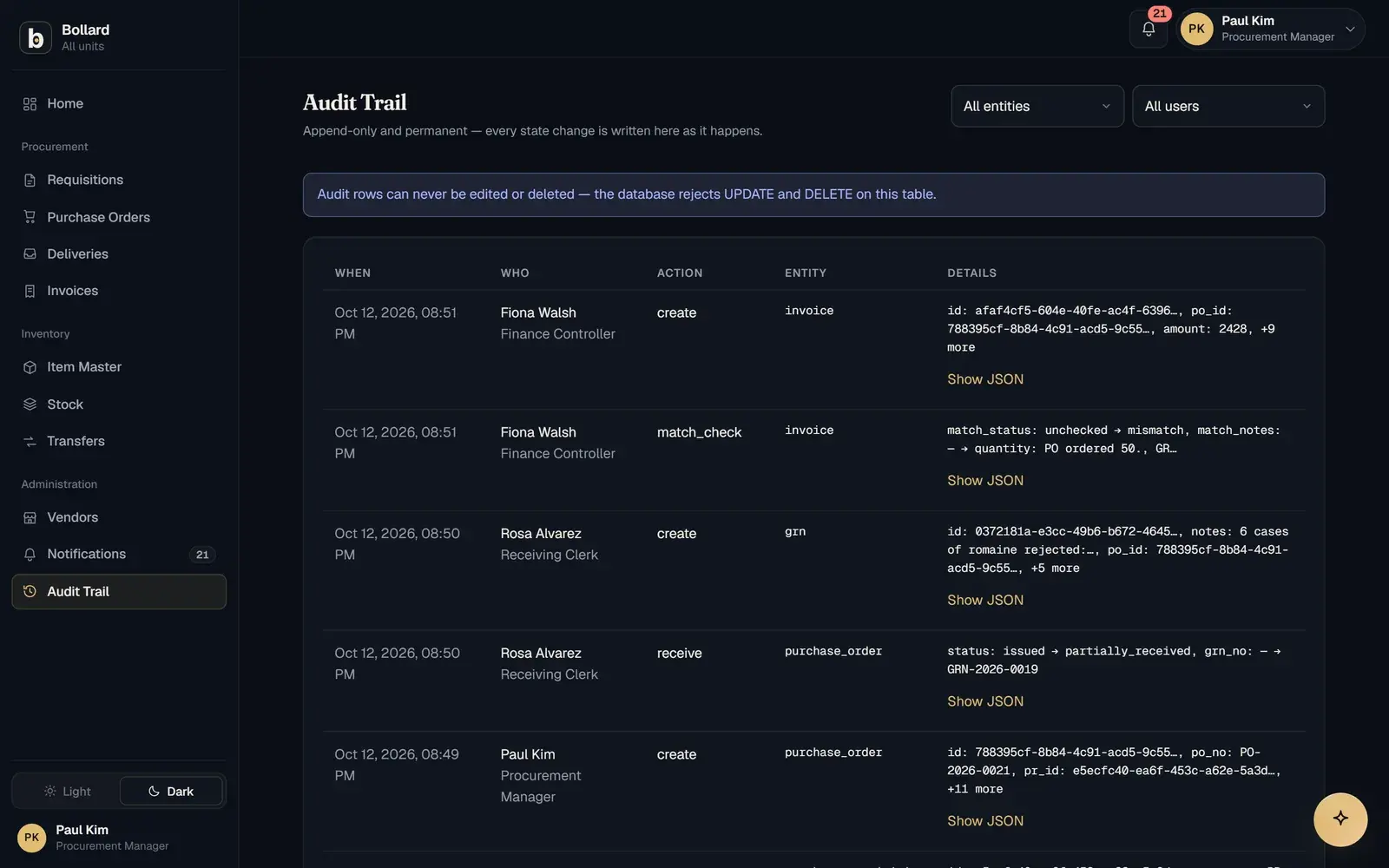Expand the Paul Kim account menu chevron
This screenshot has width=1389, height=868.
[x=1350, y=30]
